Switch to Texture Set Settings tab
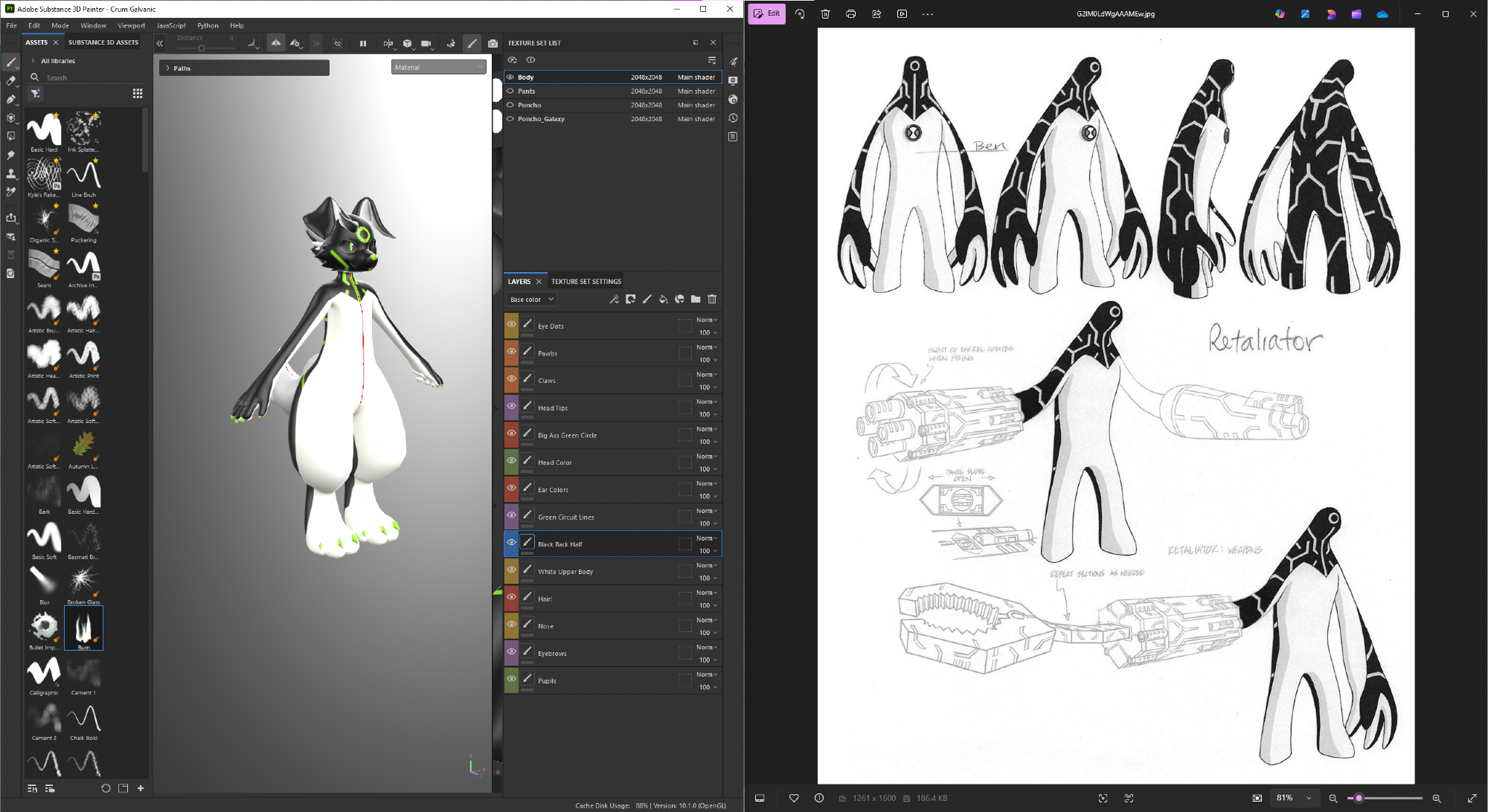The height and width of the screenshot is (812, 1488). [x=586, y=282]
